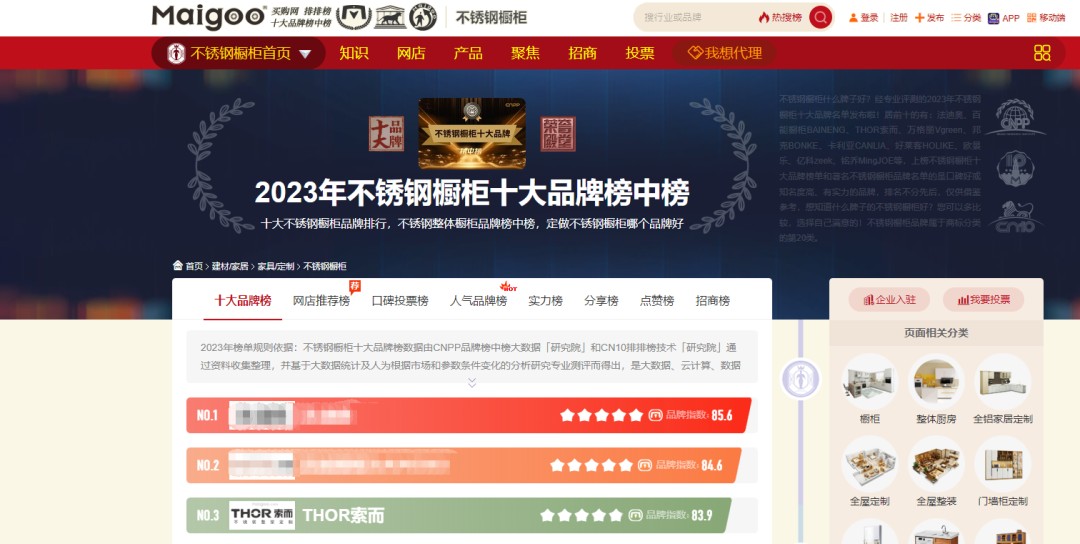This screenshot has width=1080, height=544.
Task: Click the 发布 publish plus icon
Action: [920, 18]
